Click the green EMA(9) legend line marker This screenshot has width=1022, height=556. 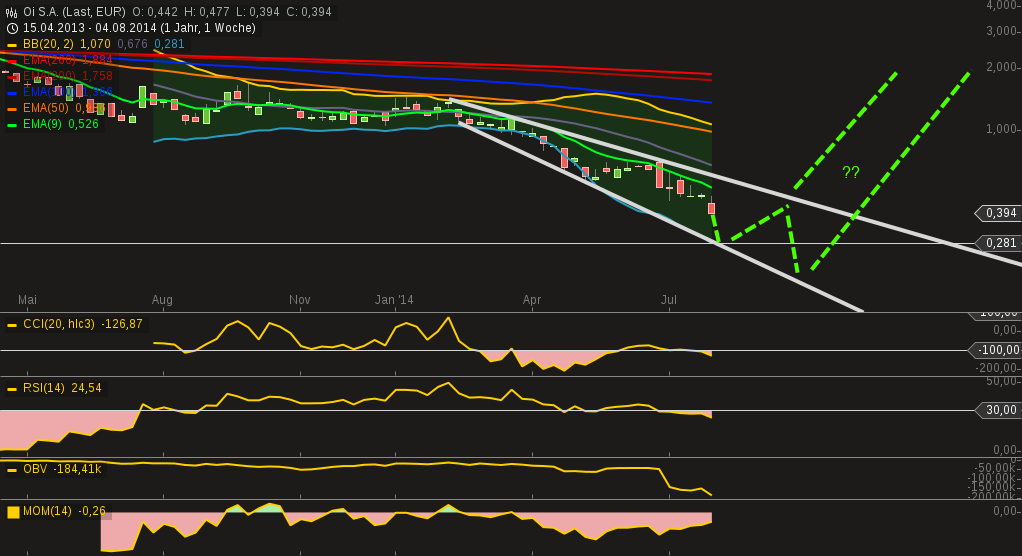pyautogui.click(x=12, y=125)
